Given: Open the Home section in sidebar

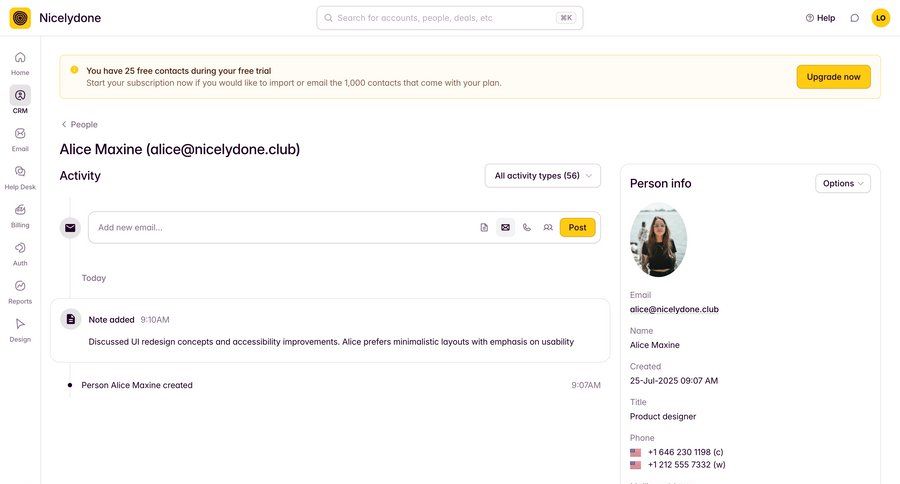Looking at the screenshot, I should (x=20, y=63).
